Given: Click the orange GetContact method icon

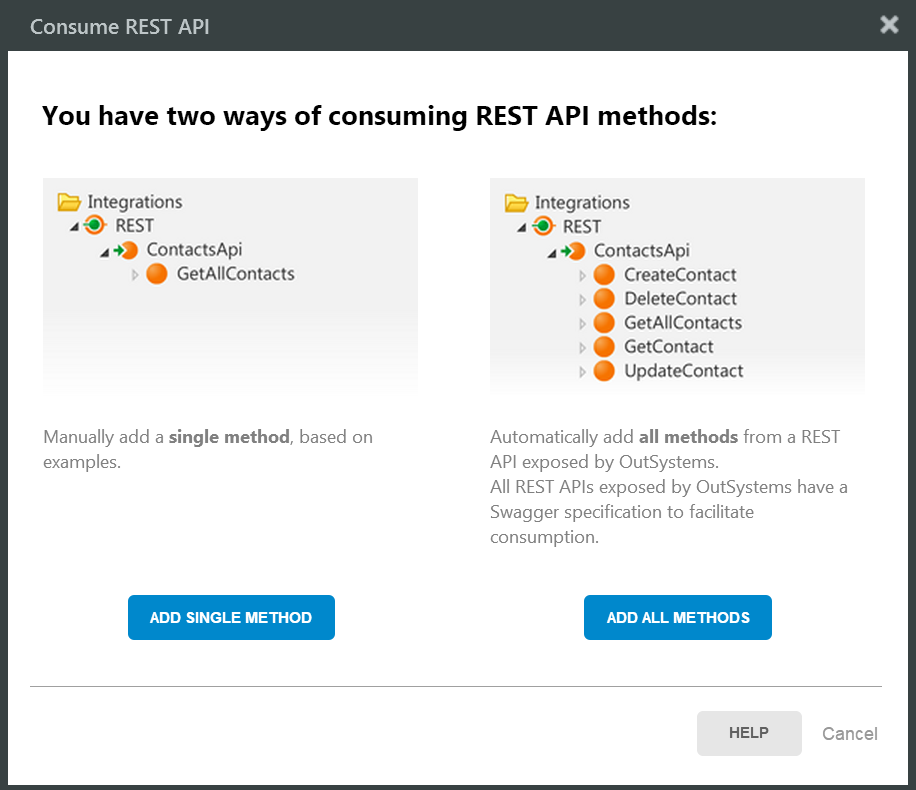Looking at the screenshot, I should pyautogui.click(x=604, y=347).
